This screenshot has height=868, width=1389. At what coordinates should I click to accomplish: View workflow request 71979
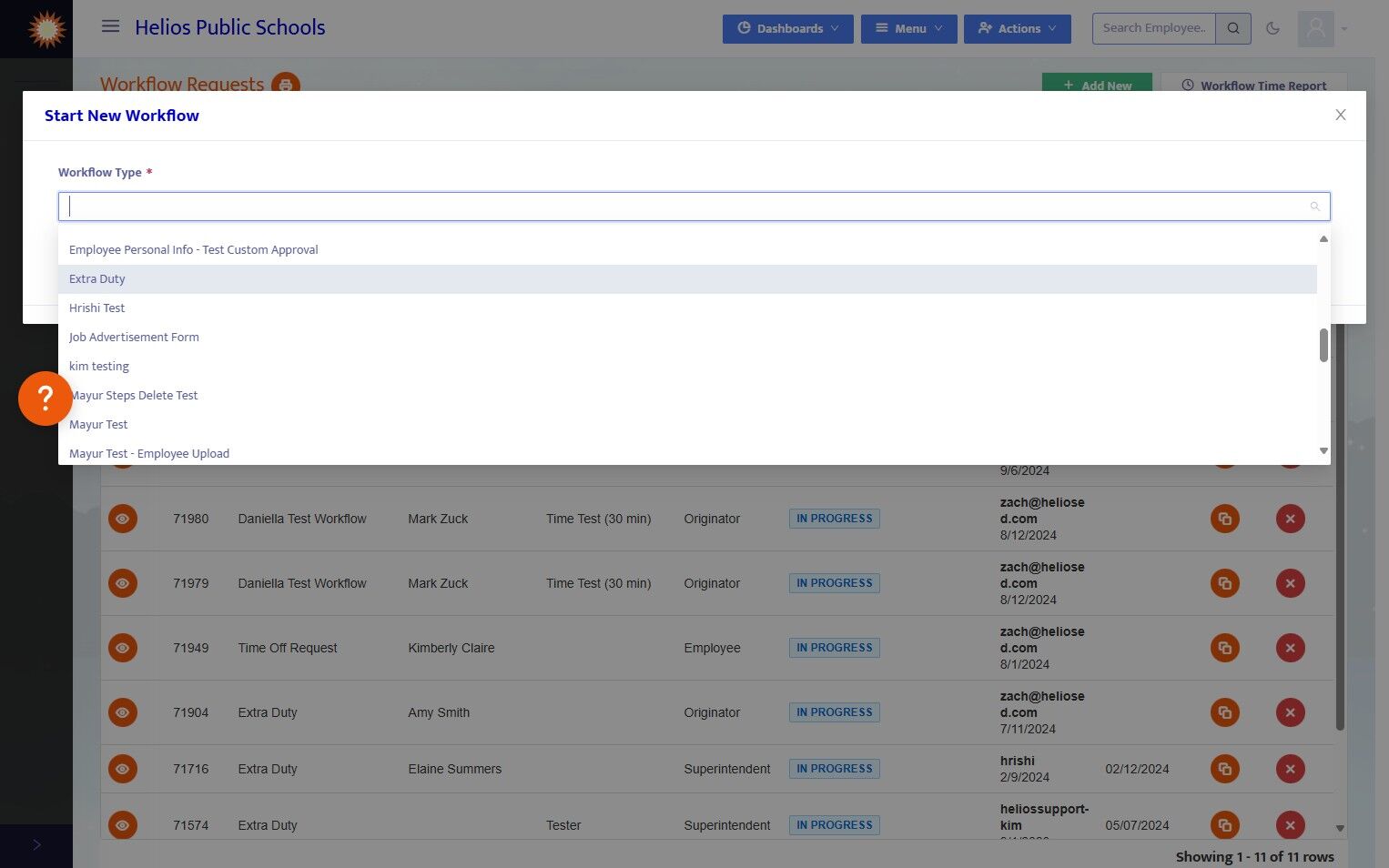(123, 583)
